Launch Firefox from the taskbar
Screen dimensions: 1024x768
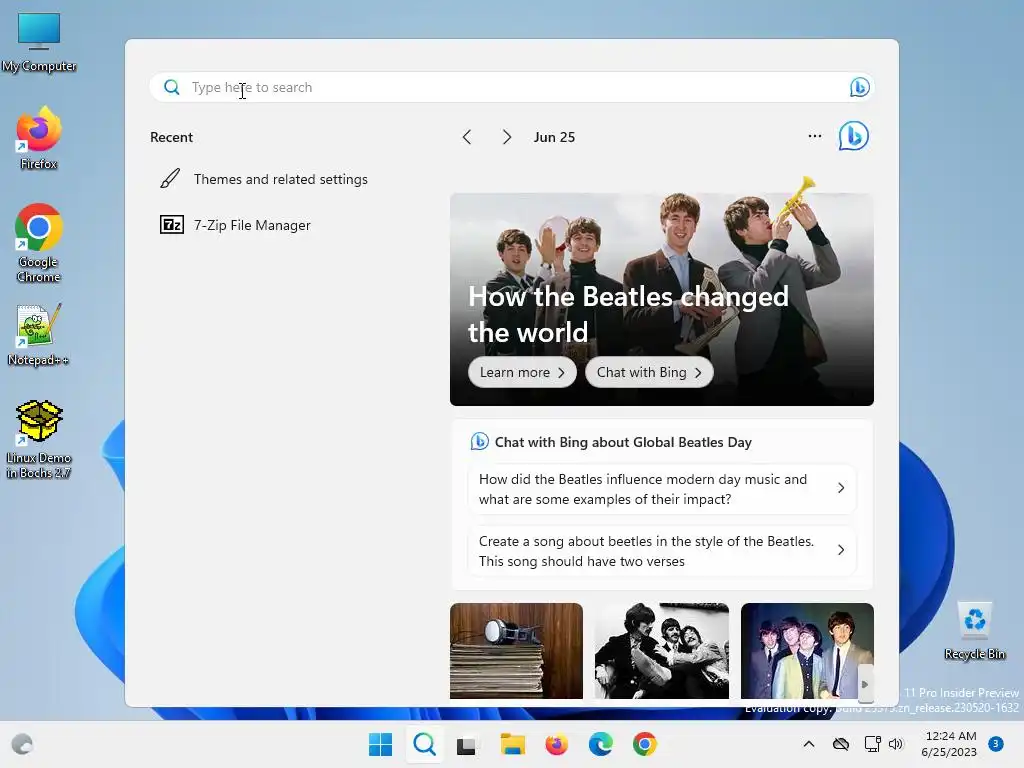[x=556, y=744]
